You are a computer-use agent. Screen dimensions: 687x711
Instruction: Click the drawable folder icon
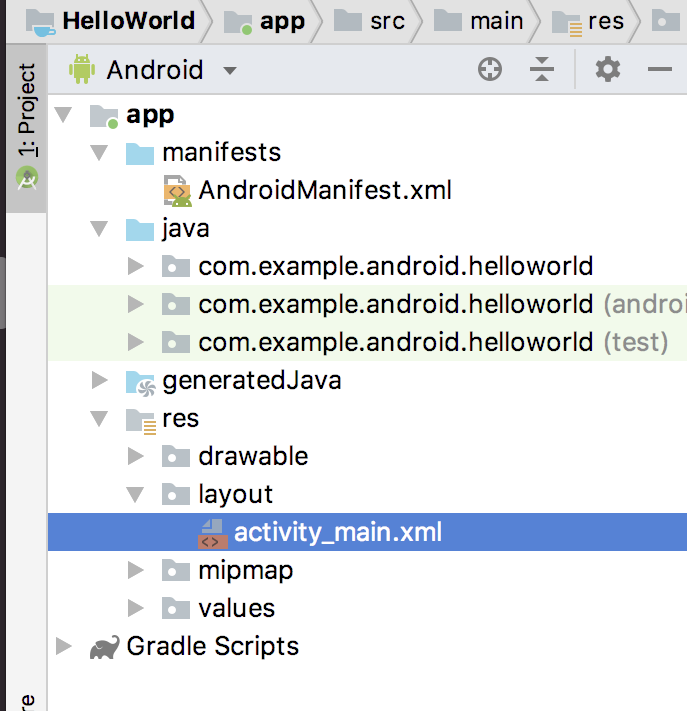point(176,456)
